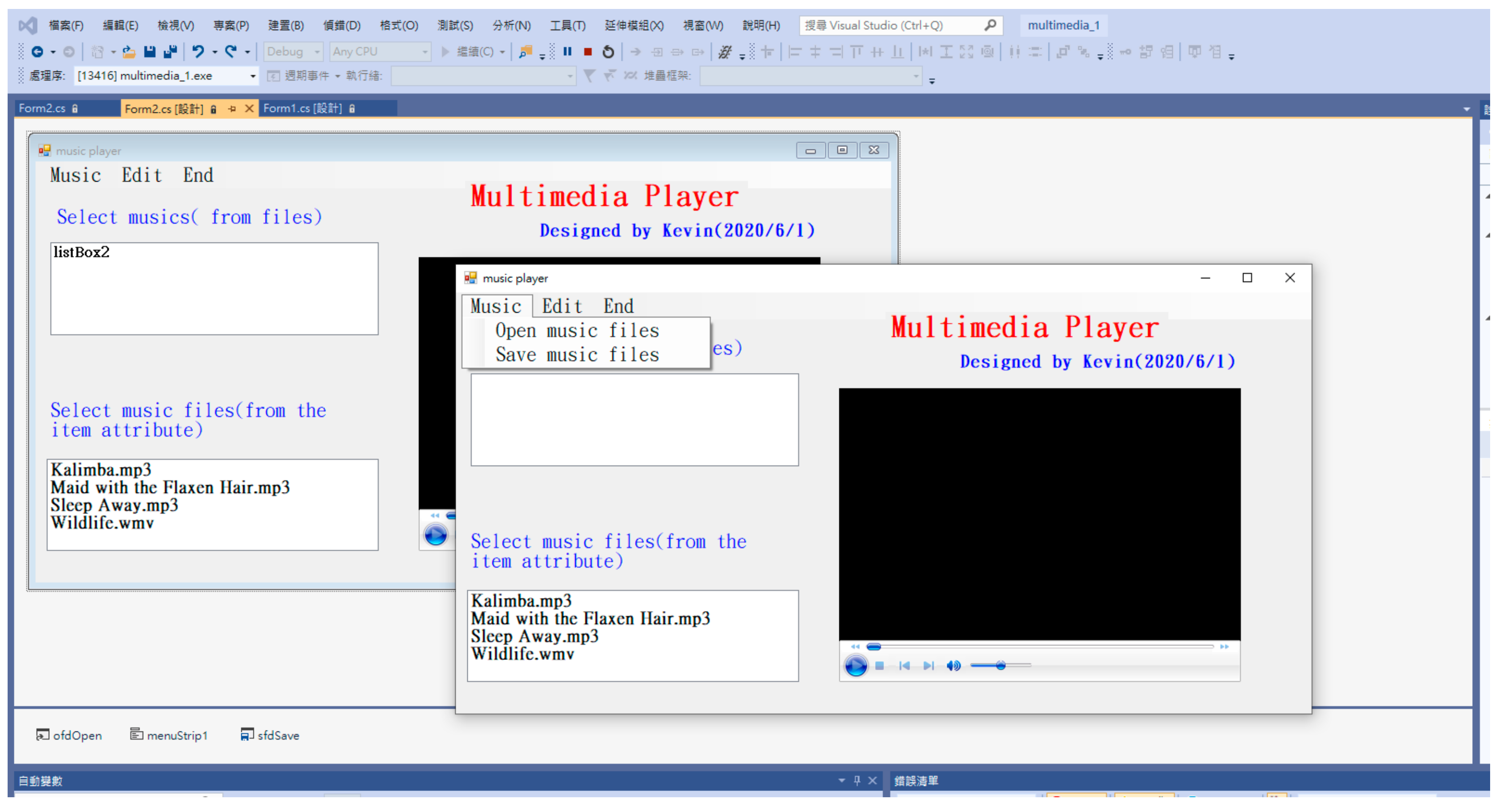Stop debugging with the red square
Screen dimensions: 1504x812
point(588,52)
